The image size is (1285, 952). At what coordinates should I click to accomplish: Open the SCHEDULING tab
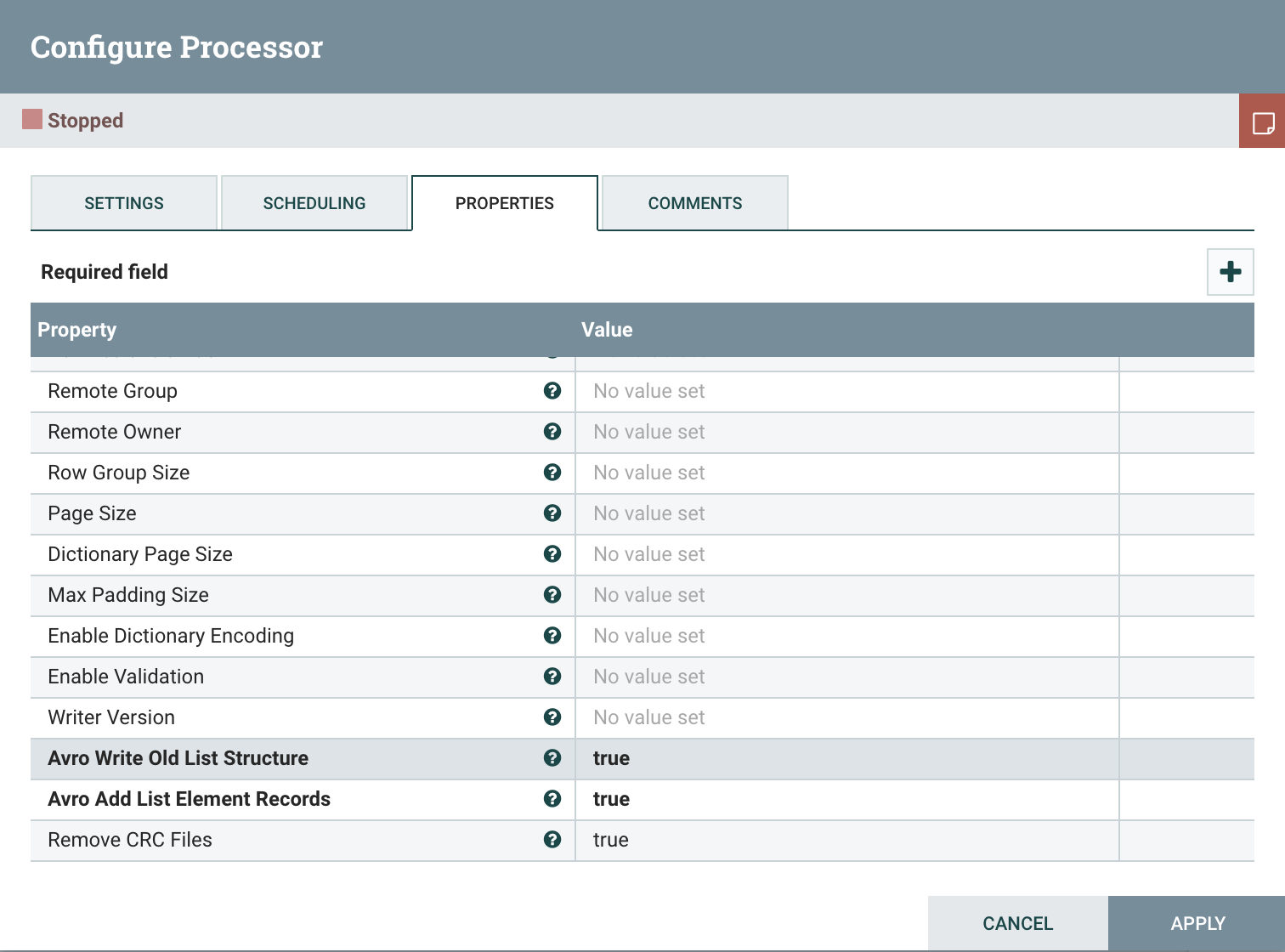click(314, 202)
